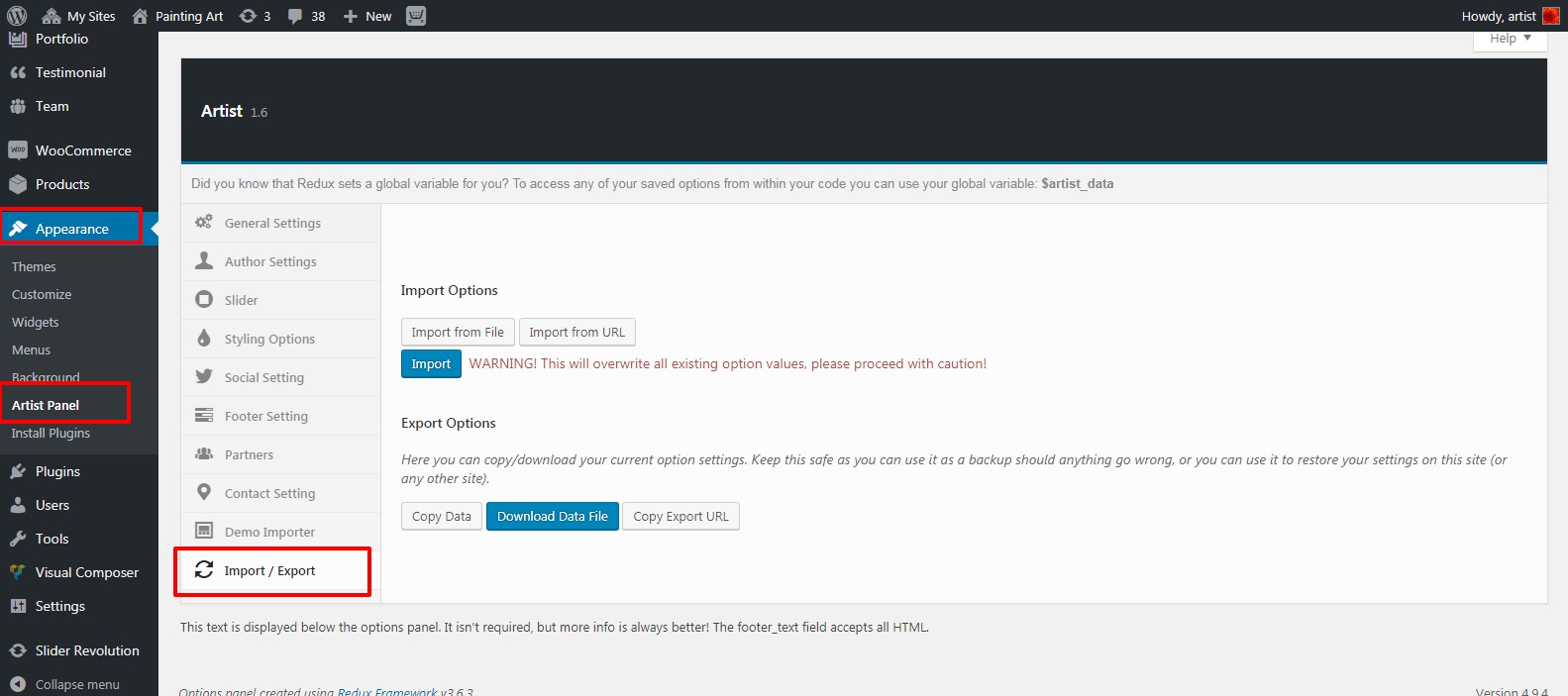Click the Social Setting Twitter icon

[x=204, y=376]
